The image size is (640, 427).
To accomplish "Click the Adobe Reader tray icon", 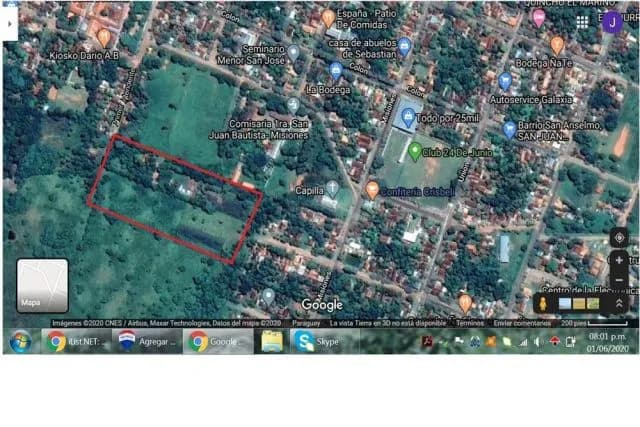I will click(427, 342).
